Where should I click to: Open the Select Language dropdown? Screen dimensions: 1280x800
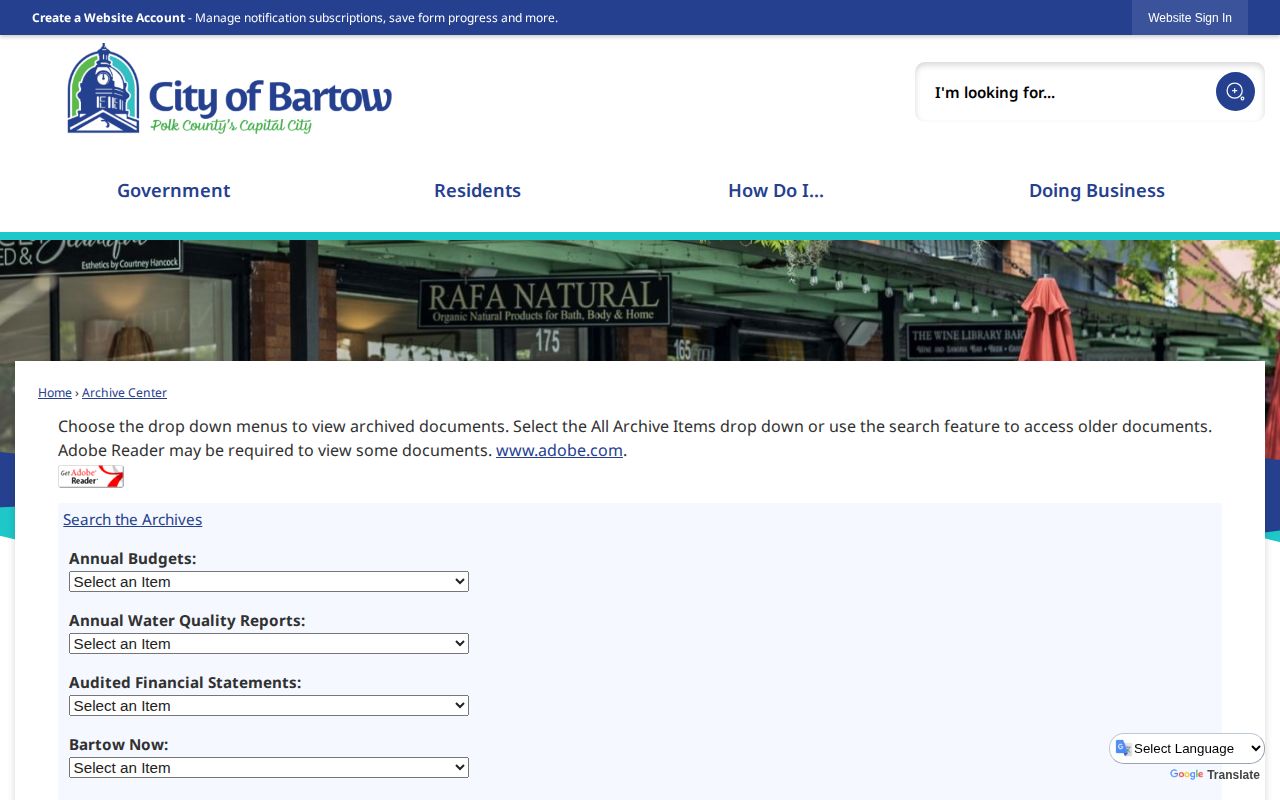point(1187,748)
